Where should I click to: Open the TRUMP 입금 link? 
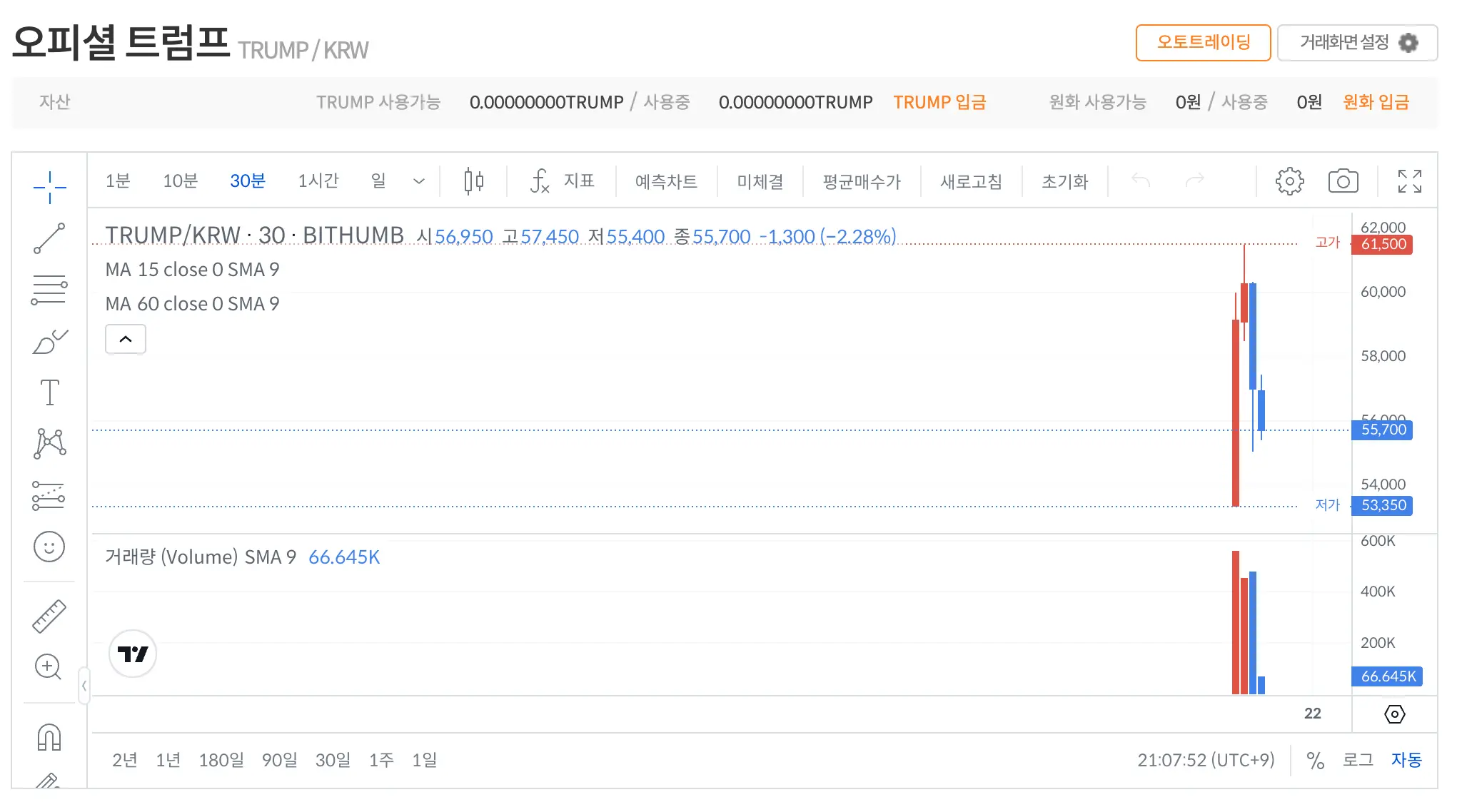tap(939, 102)
